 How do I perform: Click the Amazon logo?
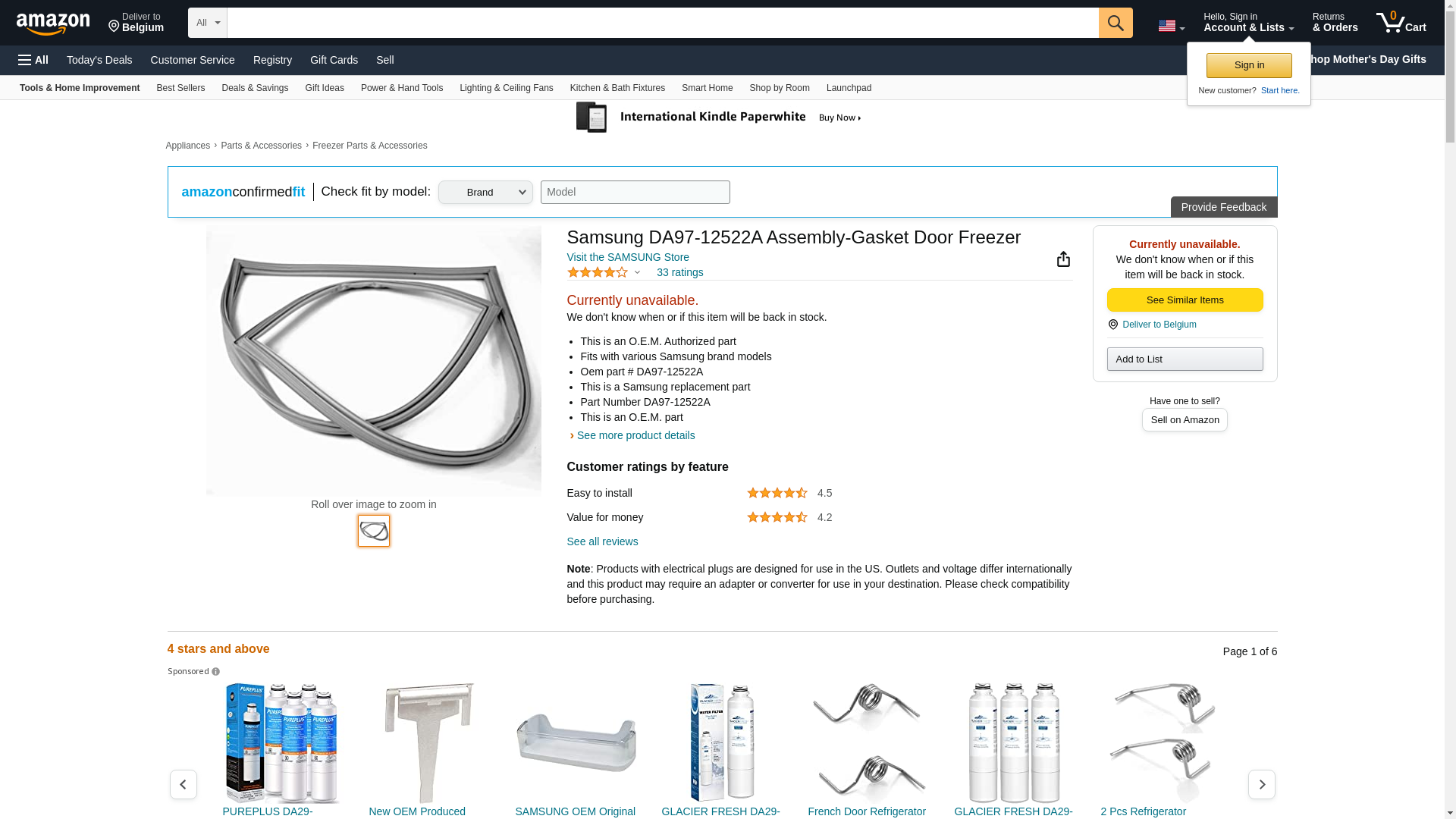[x=53, y=24]
